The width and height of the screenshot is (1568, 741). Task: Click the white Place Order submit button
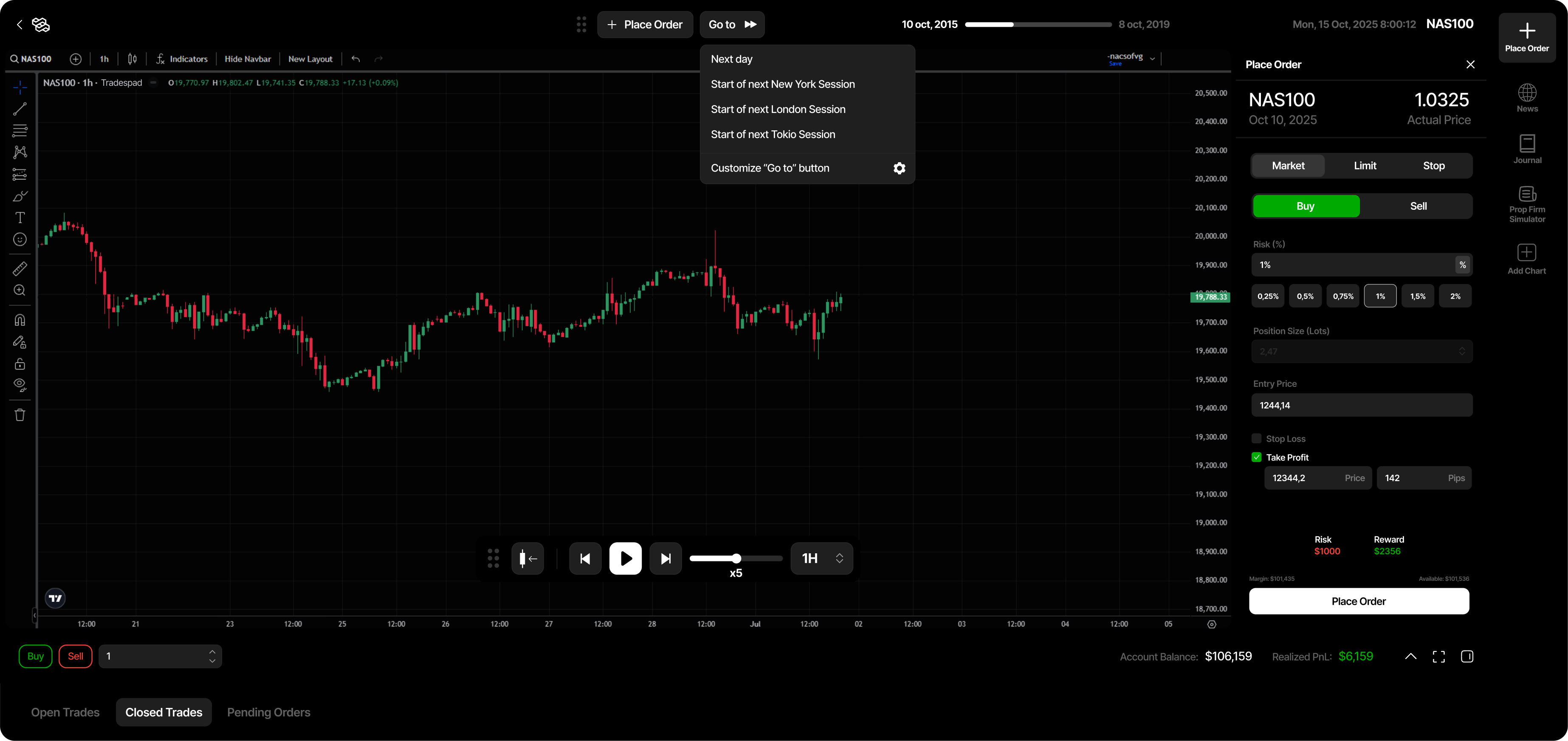click(1359, 602)
